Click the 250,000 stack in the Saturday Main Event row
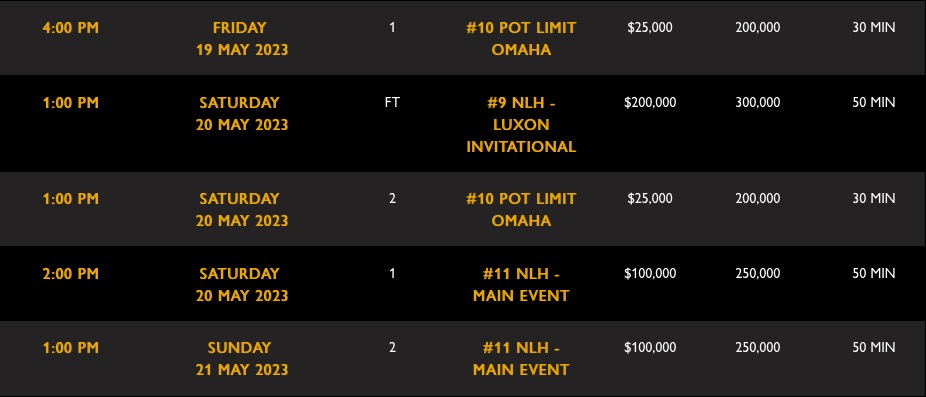 (758, 274)
